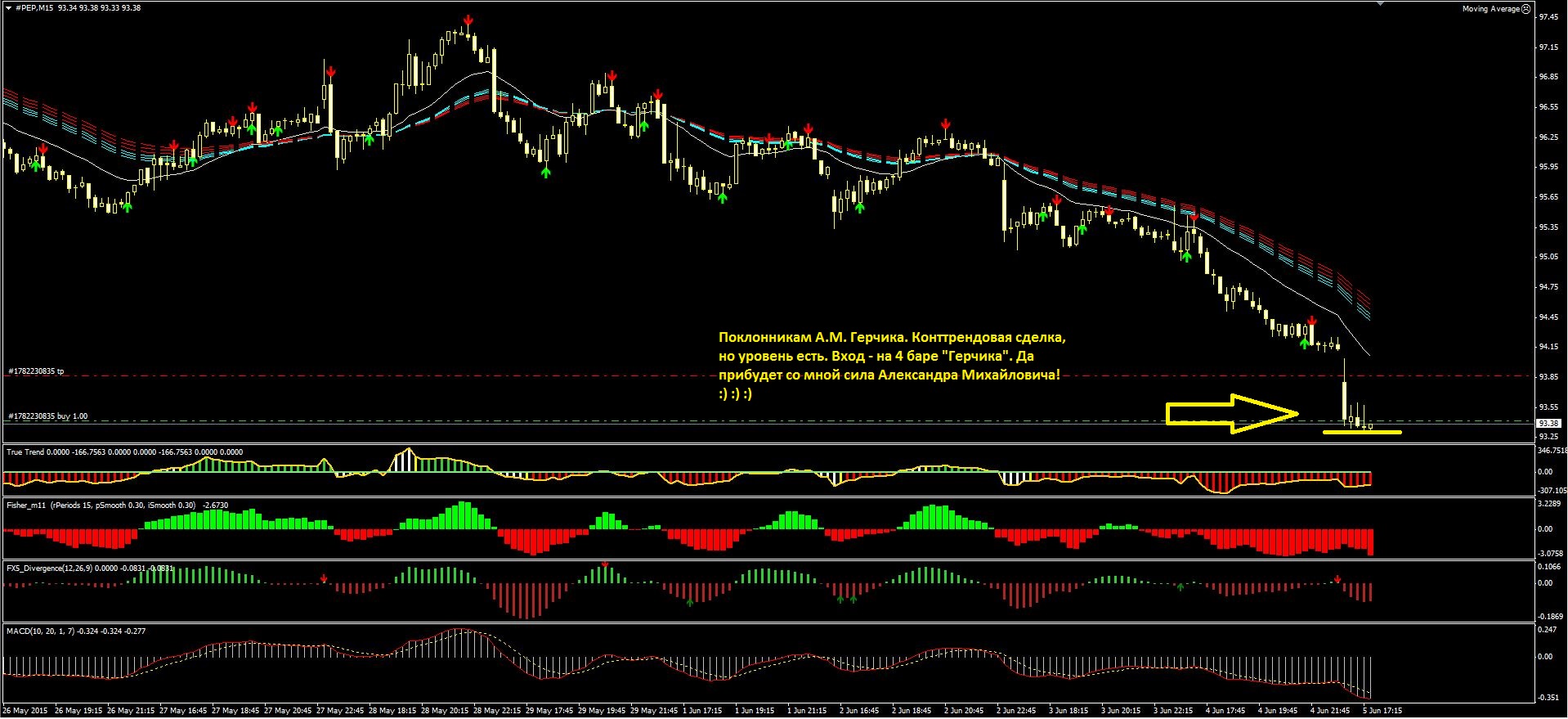Click the -307.105 True Trend scale value
The width and height of the screenshot is (1568, 719).
[1552, 490]
